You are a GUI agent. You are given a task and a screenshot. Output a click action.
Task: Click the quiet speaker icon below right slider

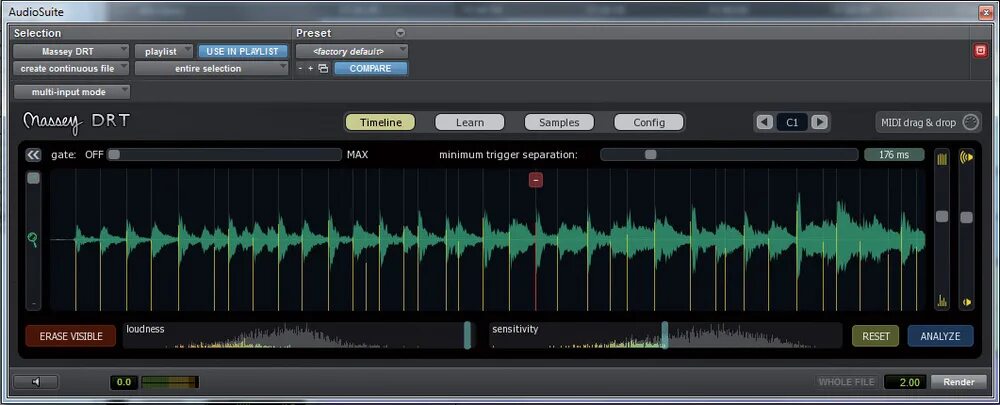coord(967,302)
